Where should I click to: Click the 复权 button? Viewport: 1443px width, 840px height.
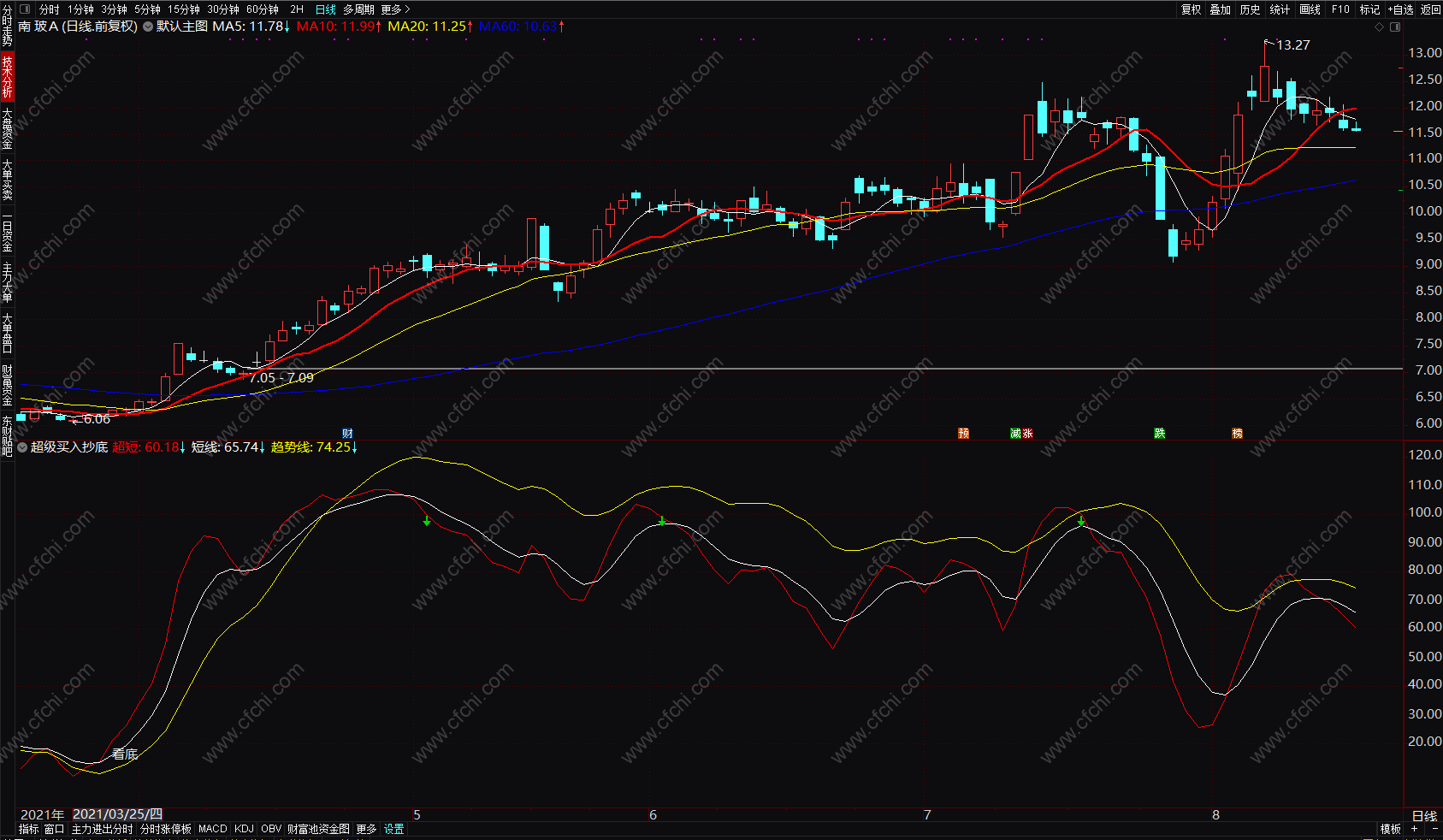click(1191, 9)
